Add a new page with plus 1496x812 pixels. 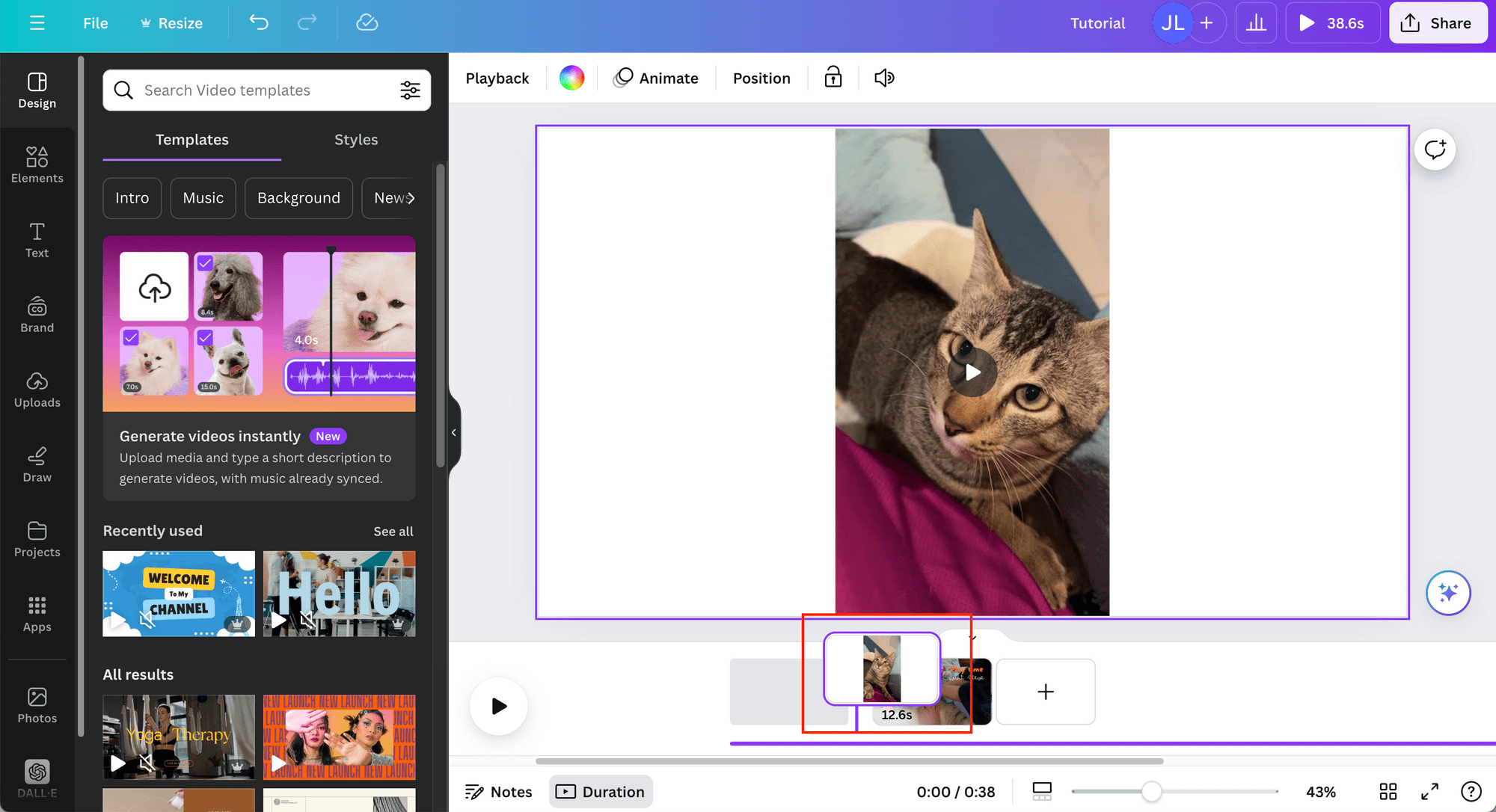pyautogui.click(x=1045, y=692)
